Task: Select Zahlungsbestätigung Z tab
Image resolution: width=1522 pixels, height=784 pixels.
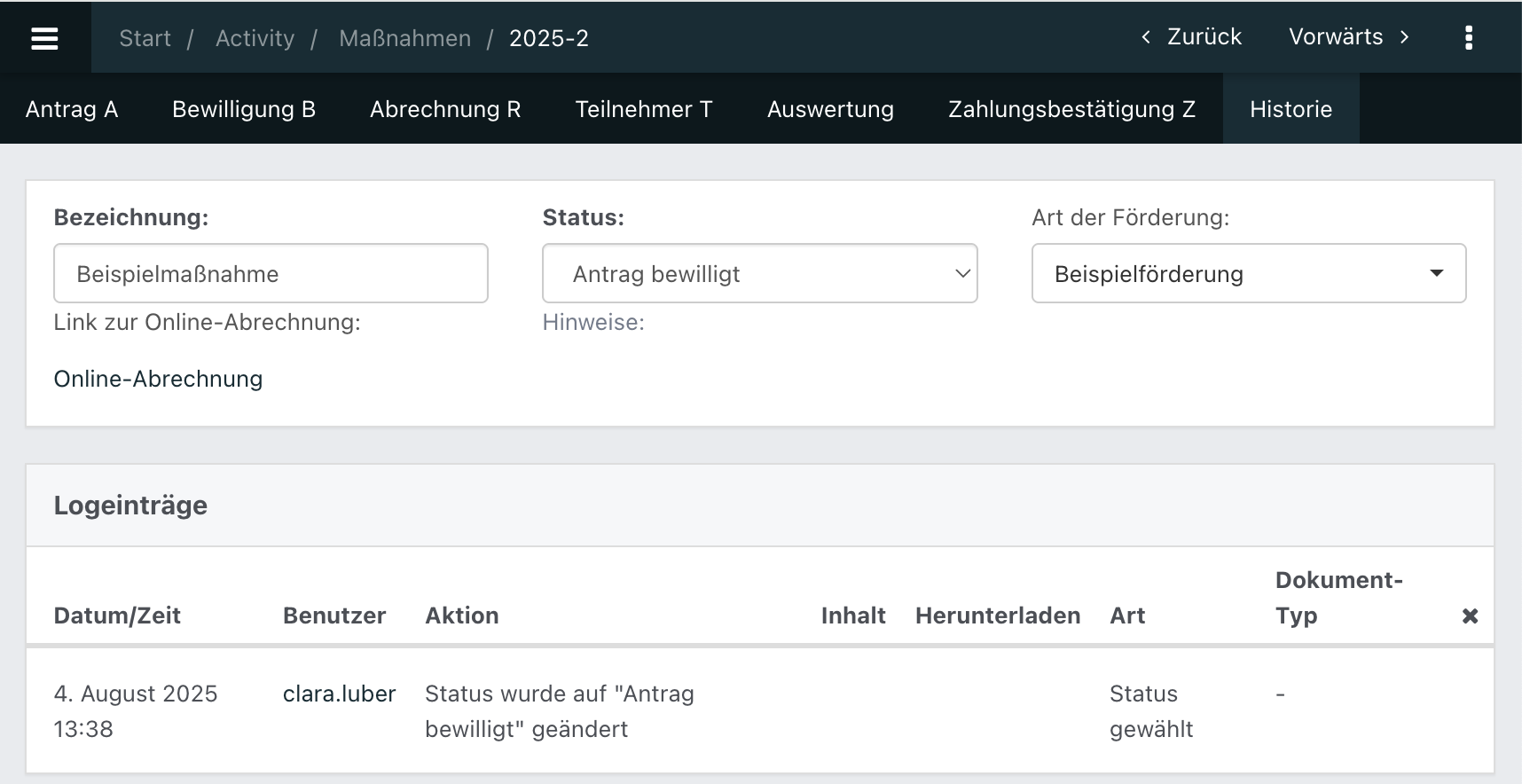Action: [x=1072, y=109]
